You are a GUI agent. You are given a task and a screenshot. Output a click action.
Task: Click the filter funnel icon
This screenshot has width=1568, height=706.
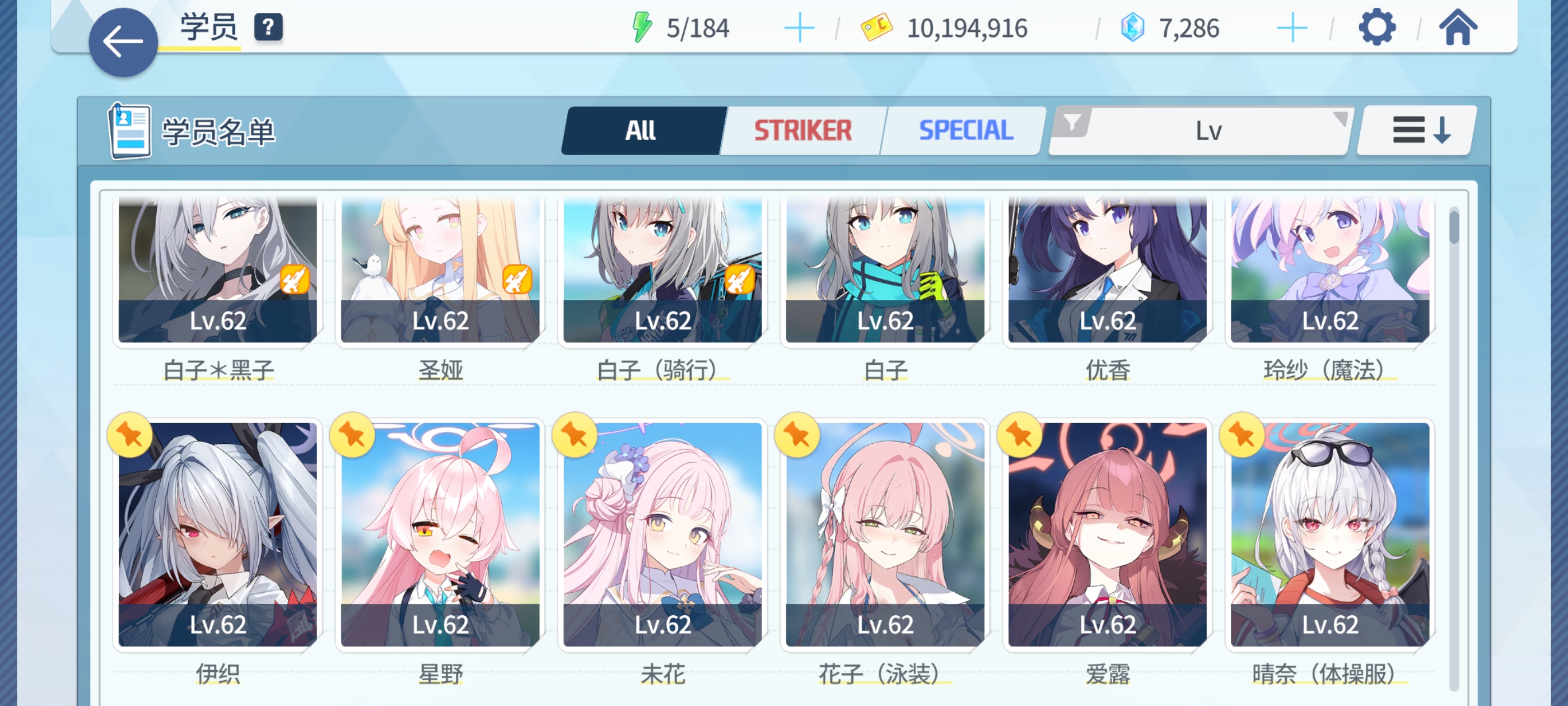[x=1071, y=123]
